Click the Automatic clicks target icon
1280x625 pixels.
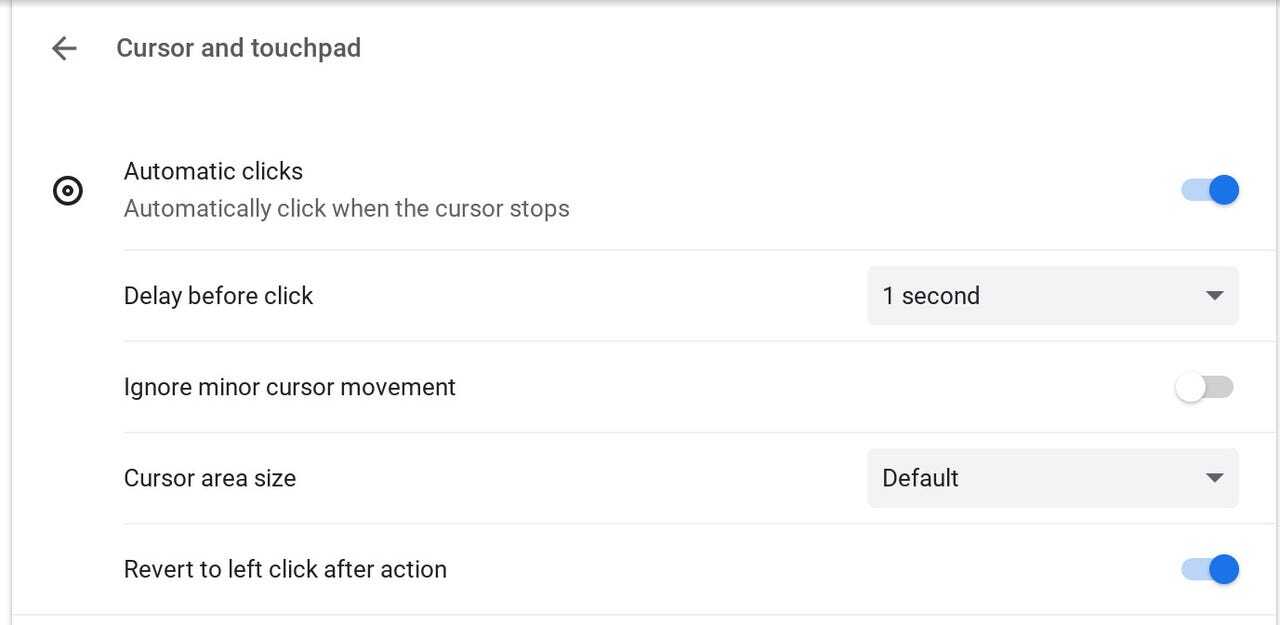pos(68,190)
